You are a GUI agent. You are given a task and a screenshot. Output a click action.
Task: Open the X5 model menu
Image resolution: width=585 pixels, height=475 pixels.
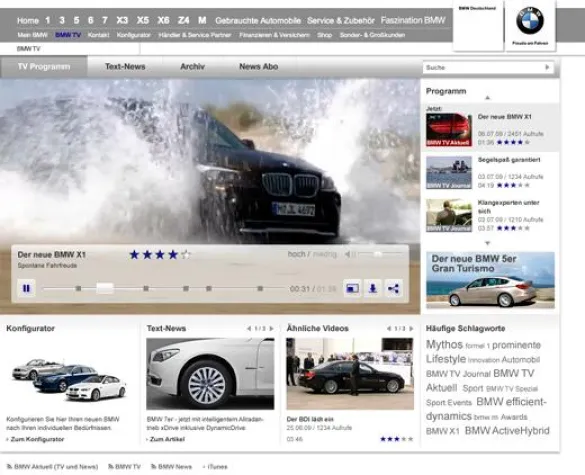pos(143,20)
